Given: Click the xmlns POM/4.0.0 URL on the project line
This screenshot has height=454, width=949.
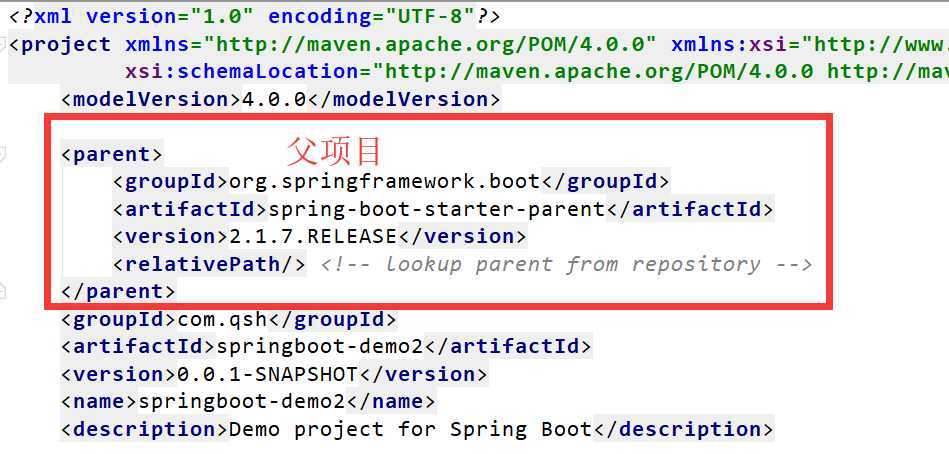Looking at the screenshot, I should 430,44.
